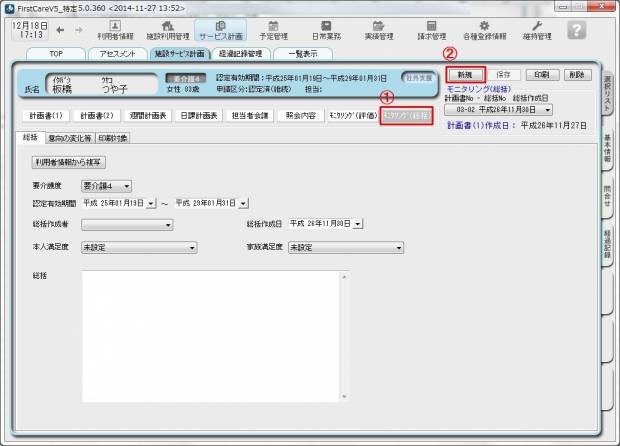620x446 pixels.
Task: Go to 日常業務 in the toolbar
Action: pyautogui.click(x=324, y=30)
